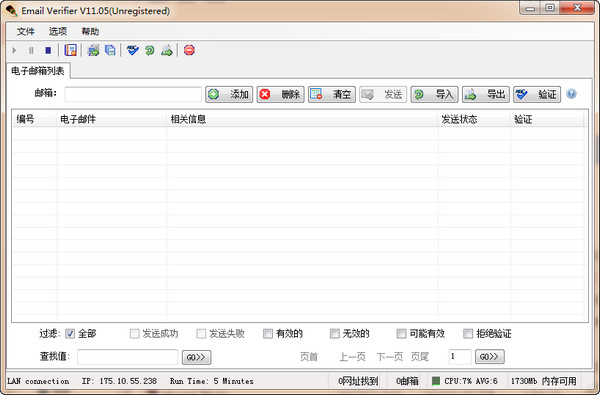
Task: Toggle the 发送失败 filter checkbox
Action: tap(201, 334)
